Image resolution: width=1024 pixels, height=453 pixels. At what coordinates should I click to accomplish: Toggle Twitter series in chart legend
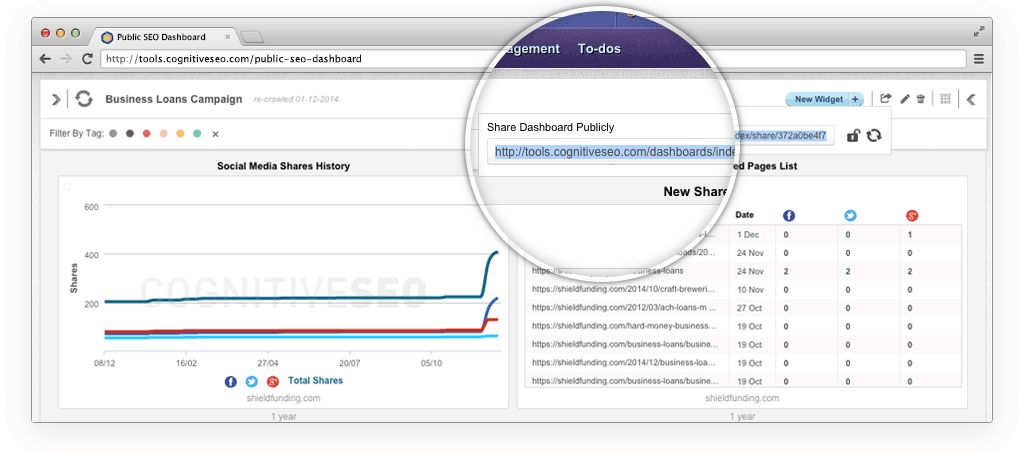(x=251, y=382)
